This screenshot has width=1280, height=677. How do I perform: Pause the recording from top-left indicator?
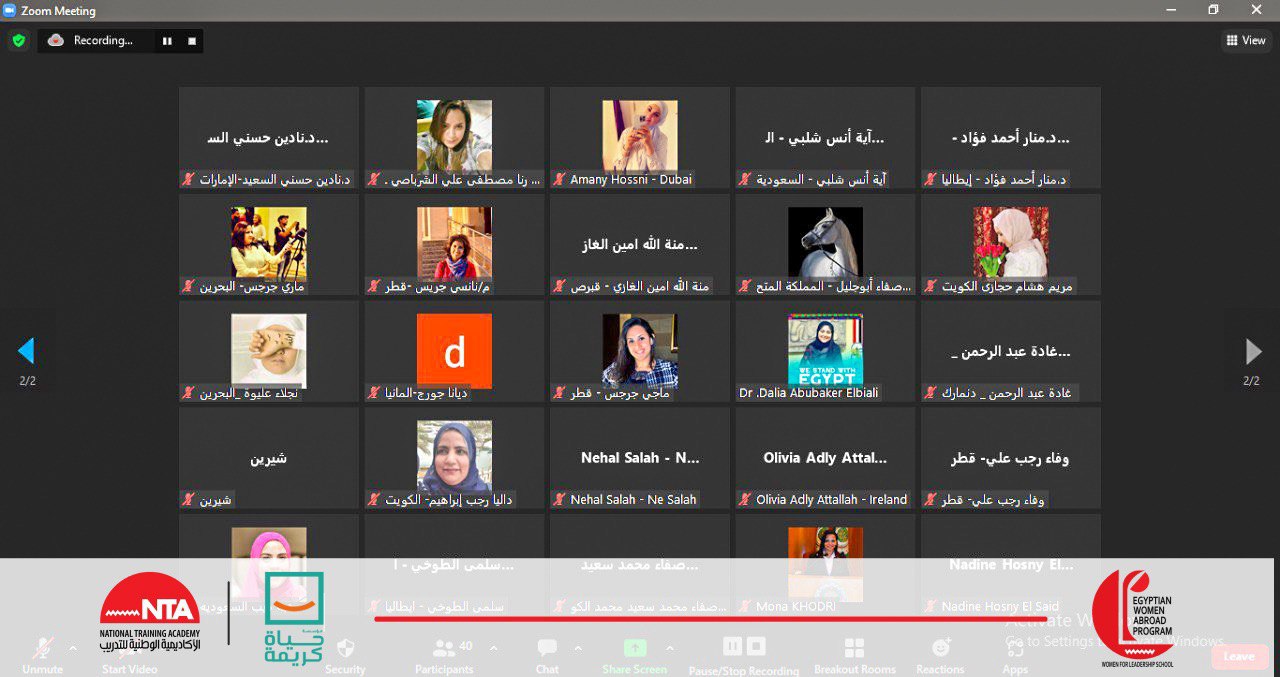[x=167, y=41]
